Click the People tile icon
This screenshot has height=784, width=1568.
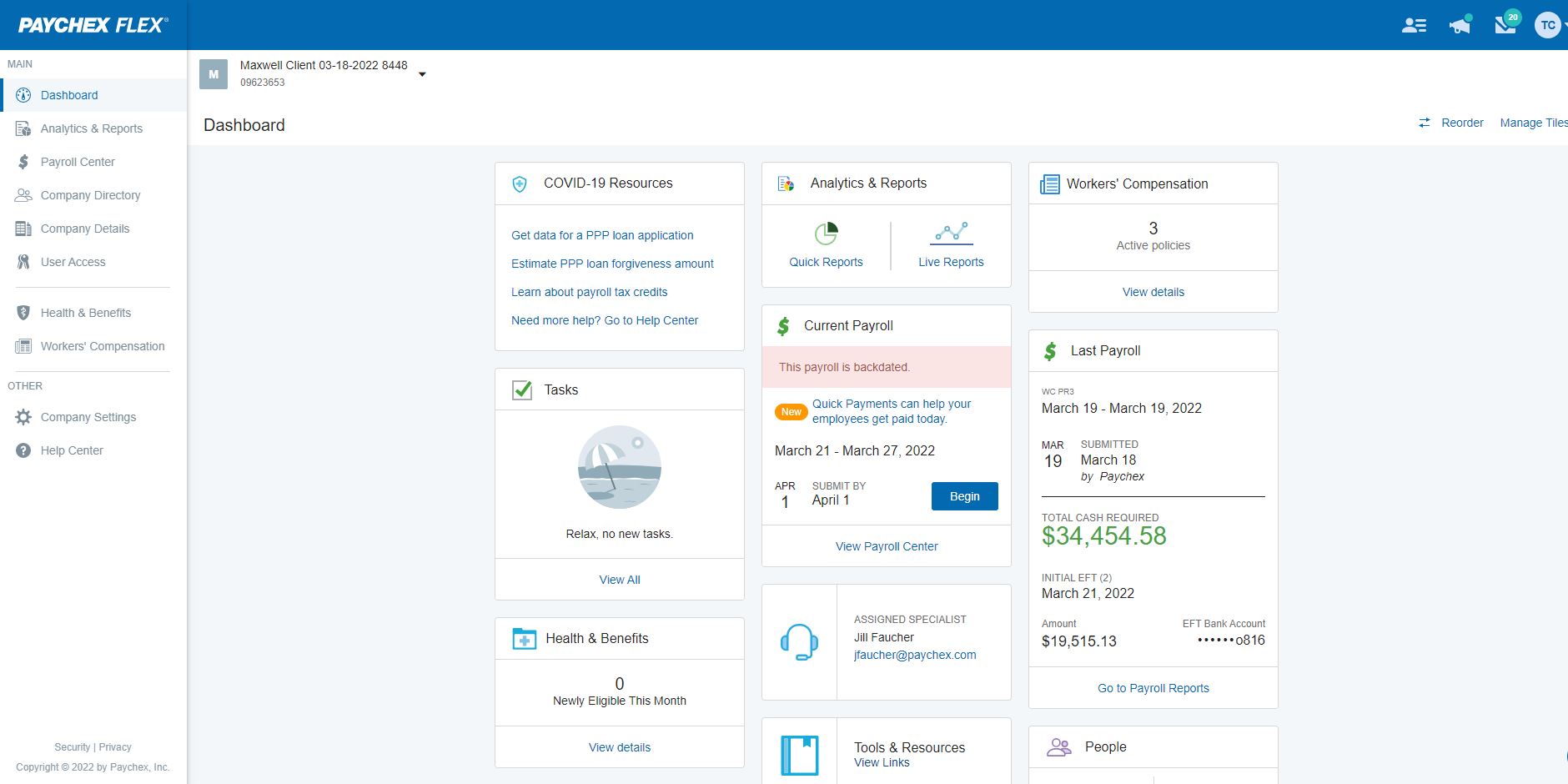pyautogui.click(x=1059, y=747)
